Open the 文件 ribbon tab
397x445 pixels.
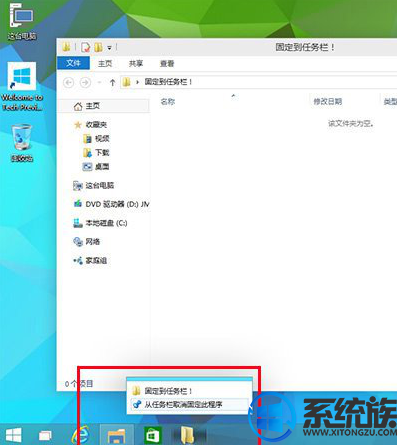coord(73,63)
